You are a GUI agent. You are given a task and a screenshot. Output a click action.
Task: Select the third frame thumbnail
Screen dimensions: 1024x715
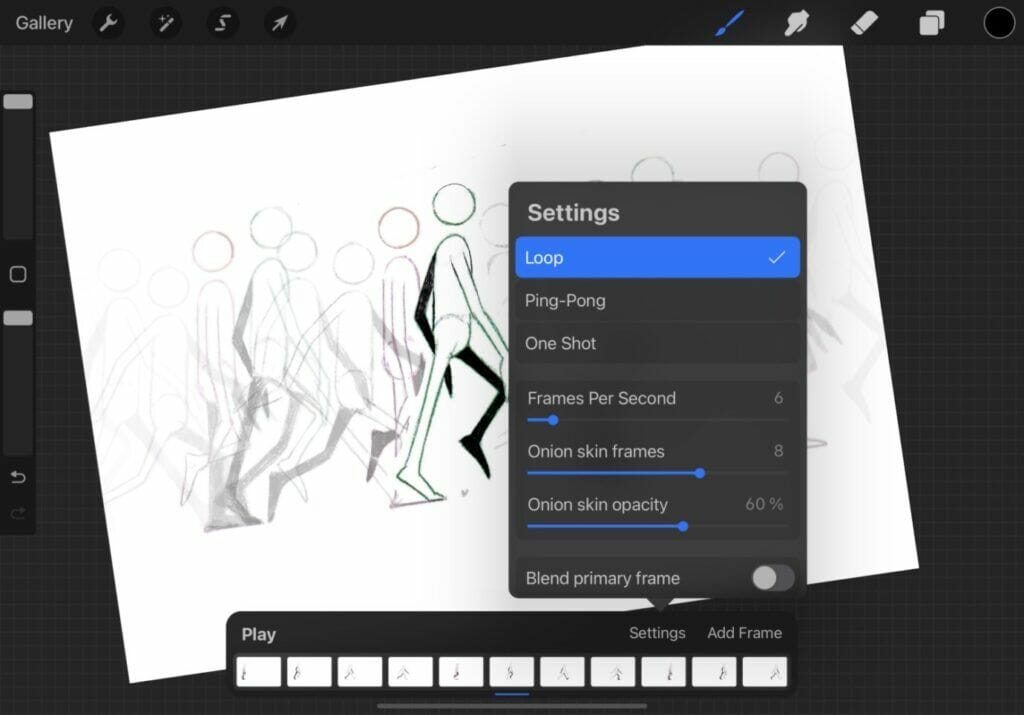click(360, 672)
